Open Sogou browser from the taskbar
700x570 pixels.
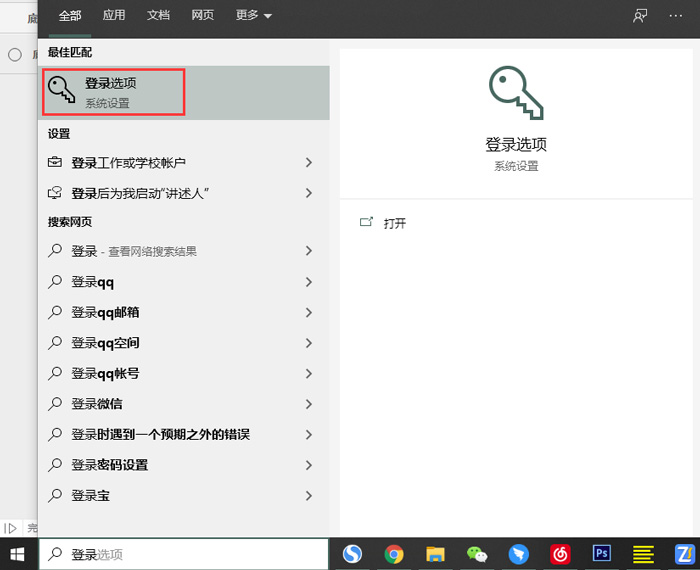point(352,553)
